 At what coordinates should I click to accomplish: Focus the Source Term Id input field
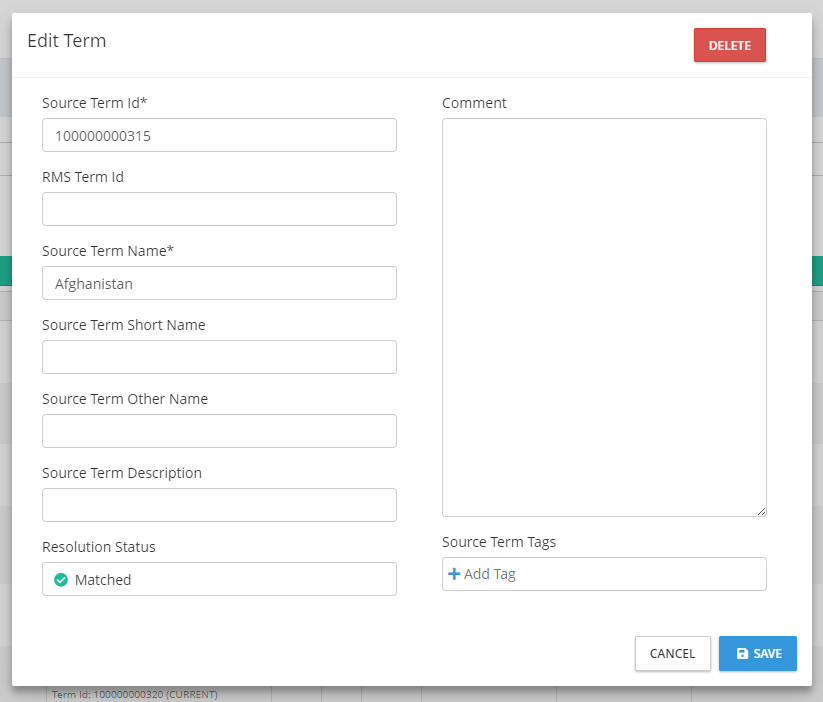tap(219, 136)
